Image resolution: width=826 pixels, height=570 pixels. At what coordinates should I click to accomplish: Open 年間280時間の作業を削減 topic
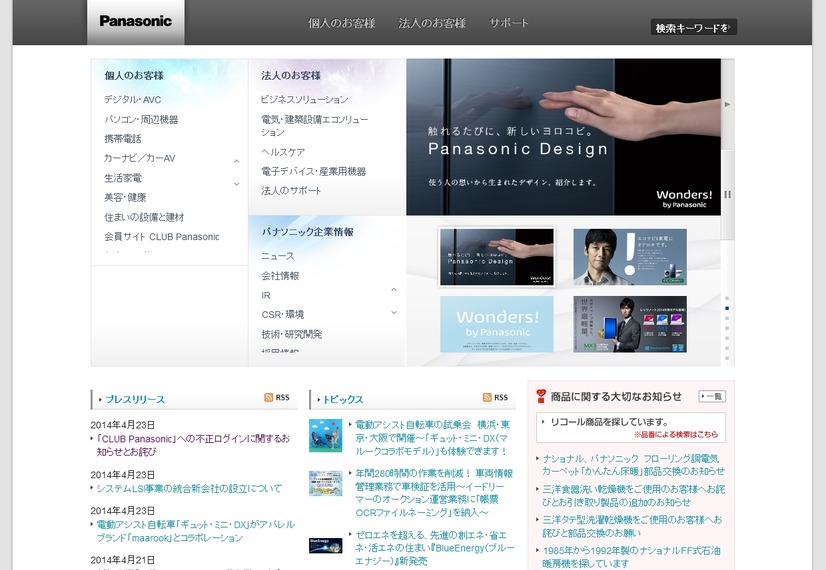tap(434, 493)
